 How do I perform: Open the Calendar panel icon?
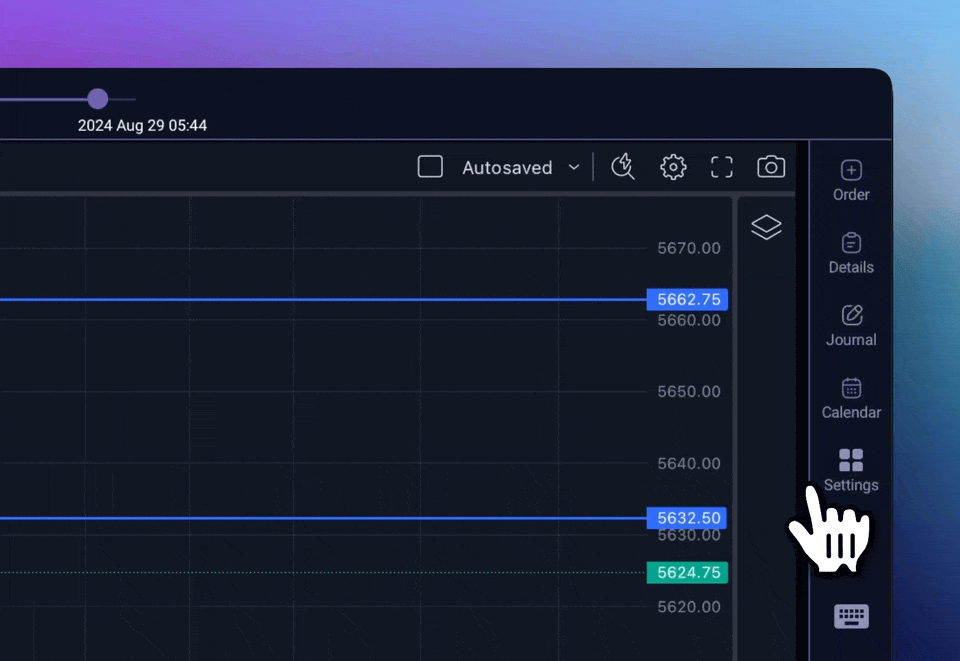coord(850,397)
